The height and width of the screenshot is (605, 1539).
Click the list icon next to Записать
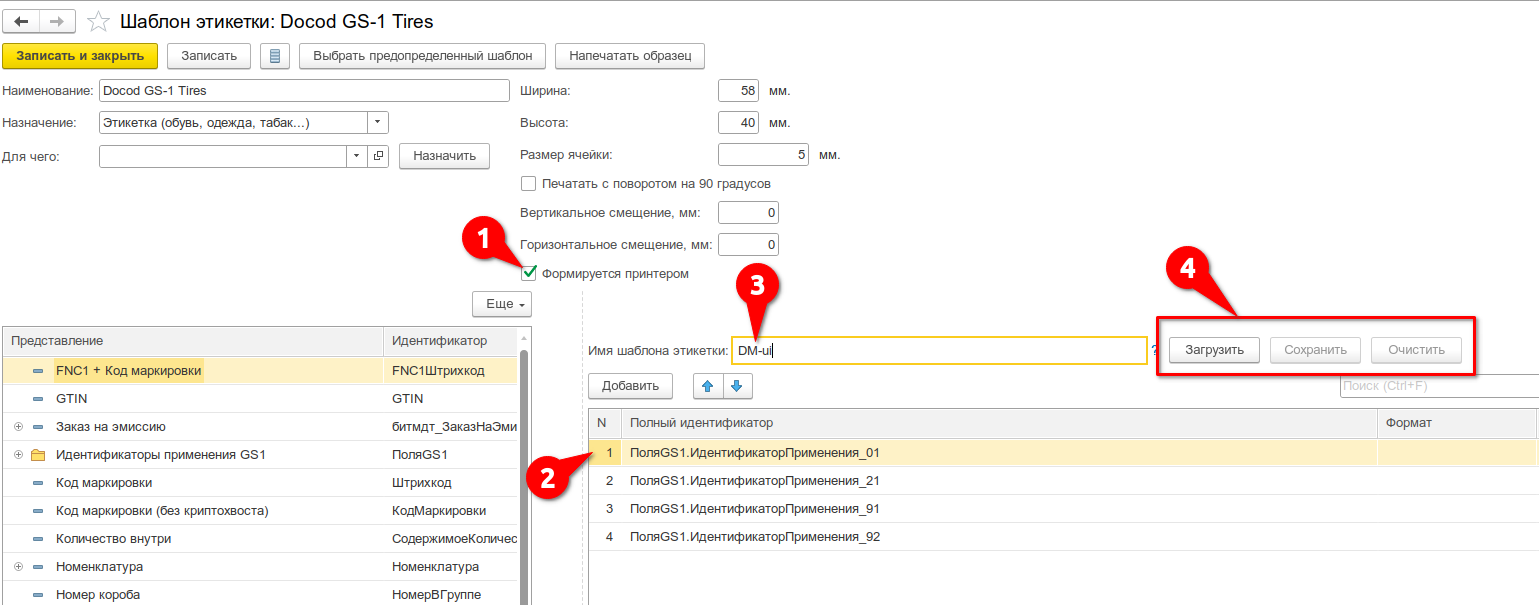[274, 56]
